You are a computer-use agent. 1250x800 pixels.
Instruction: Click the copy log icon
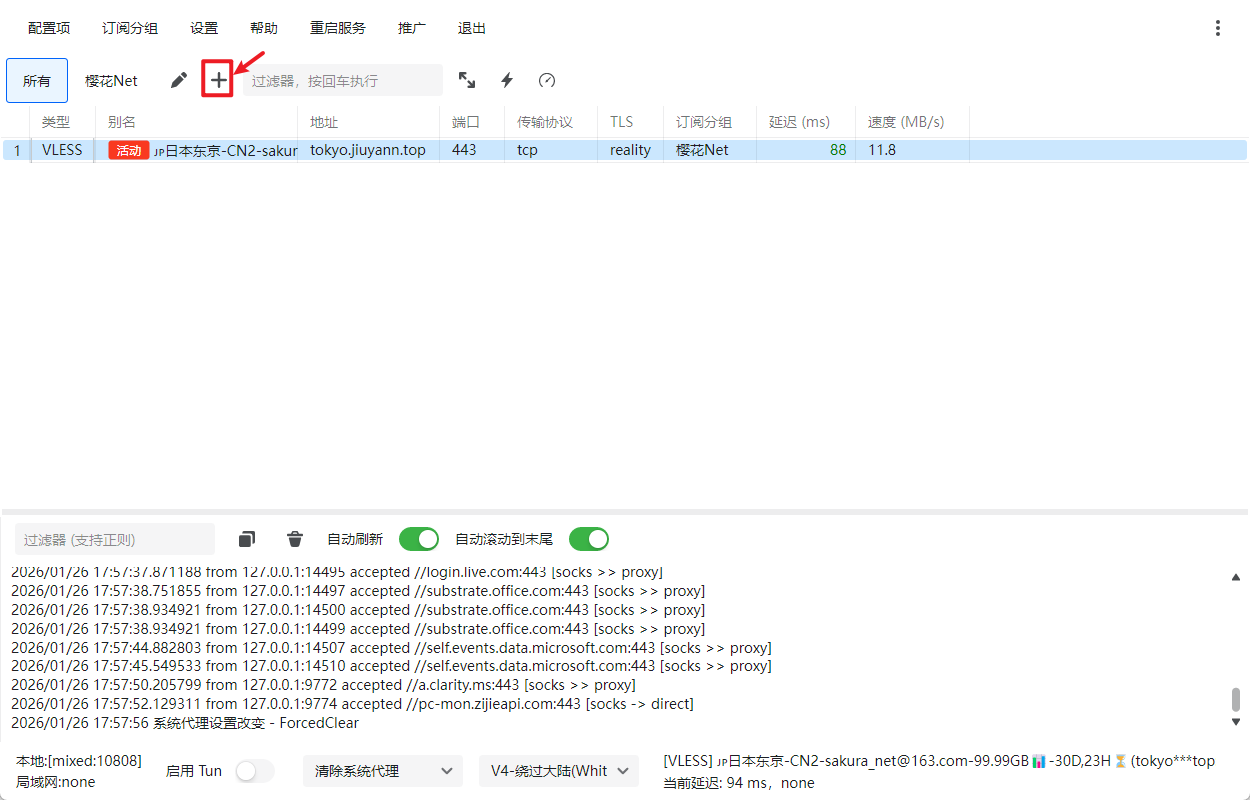[x=247, y=539]
